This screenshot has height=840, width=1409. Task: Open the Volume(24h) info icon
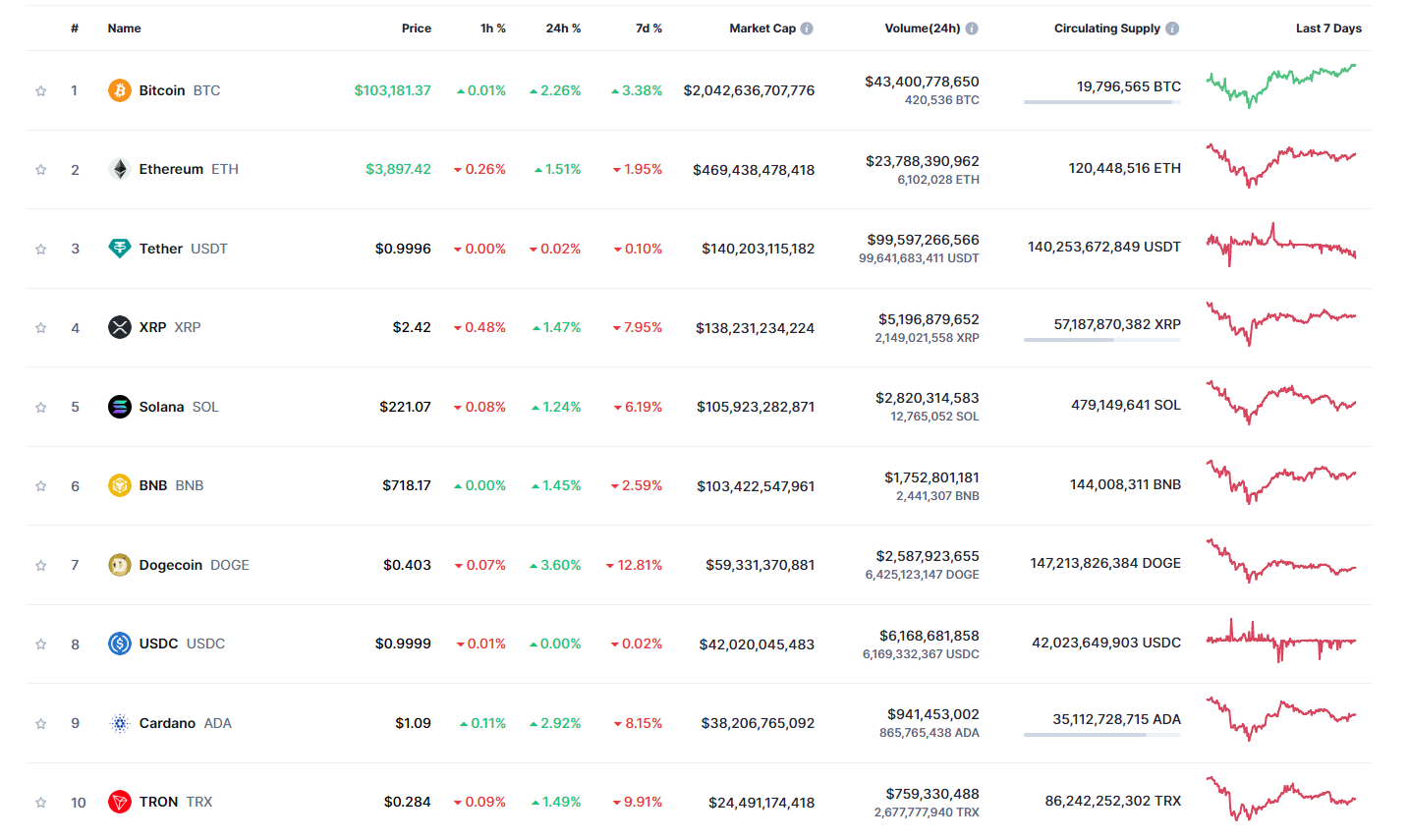pos(972,28)
